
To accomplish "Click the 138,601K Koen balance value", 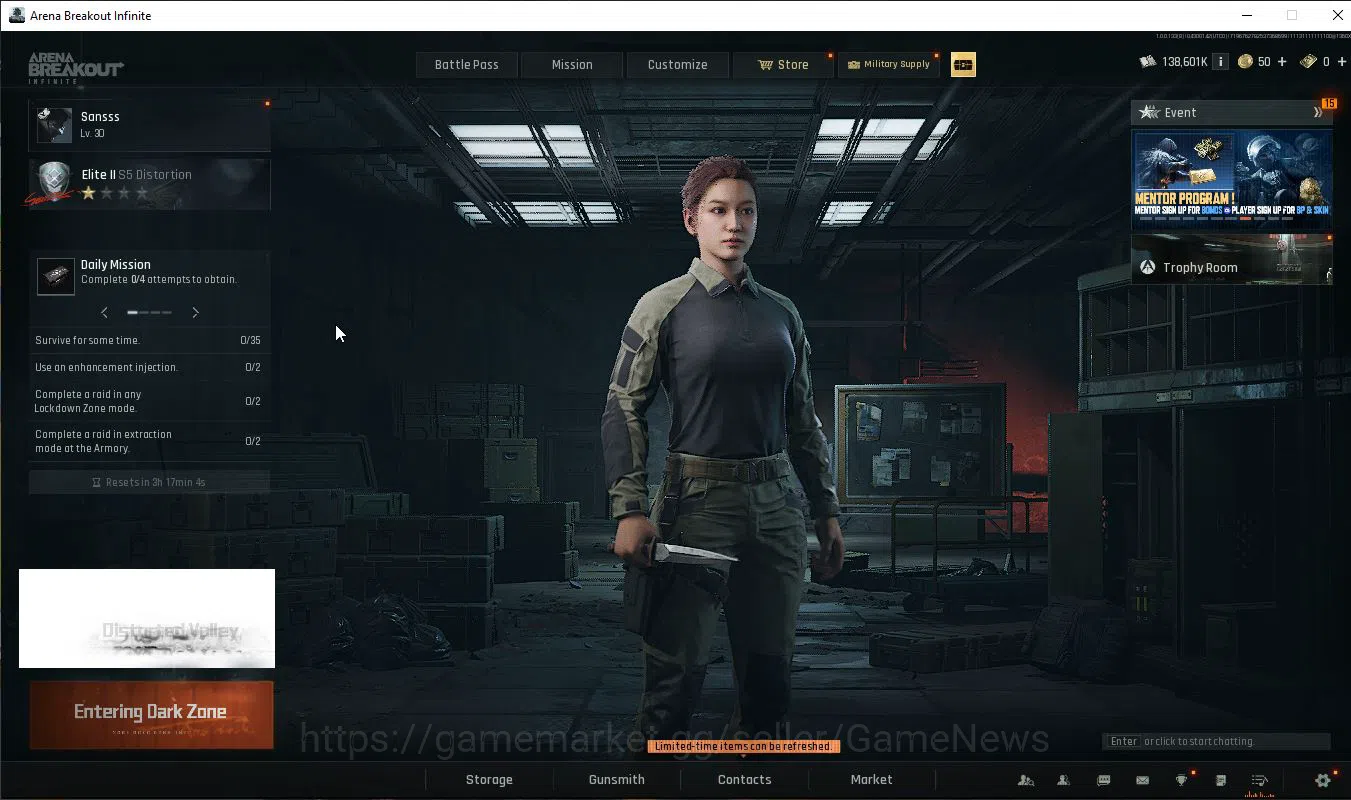I will point(1185,62).
